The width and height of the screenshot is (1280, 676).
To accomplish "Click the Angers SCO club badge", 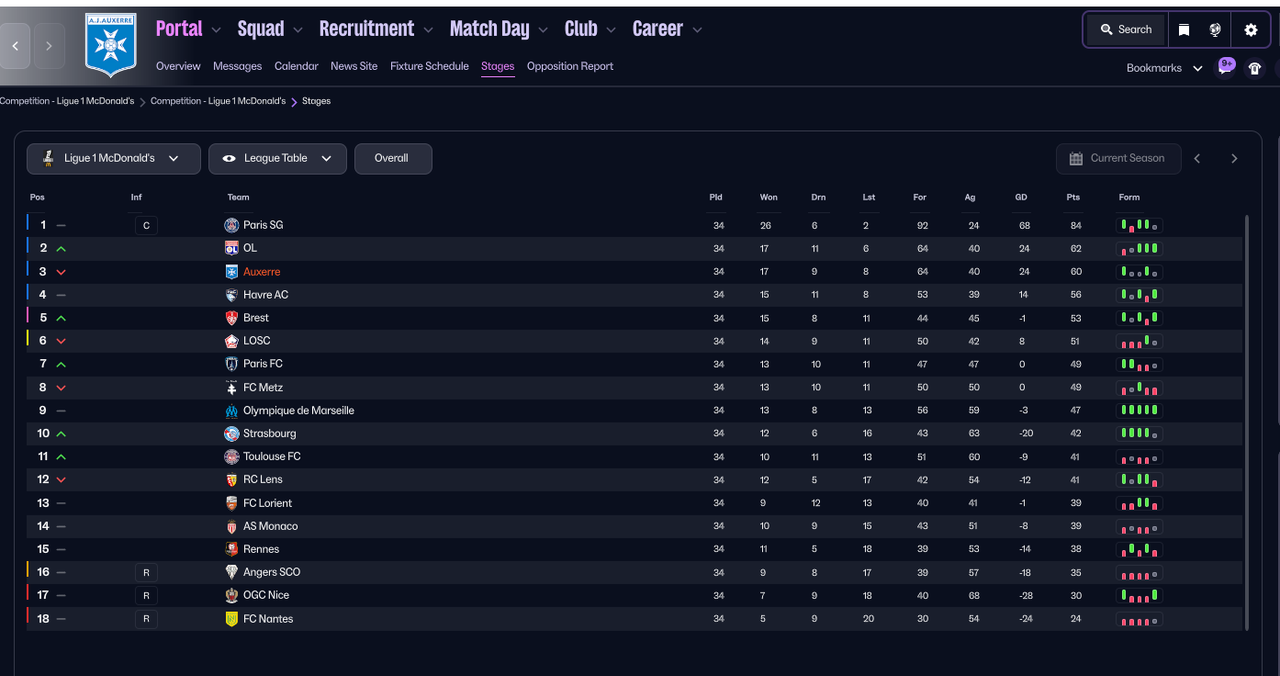I will tap(231, 572).
